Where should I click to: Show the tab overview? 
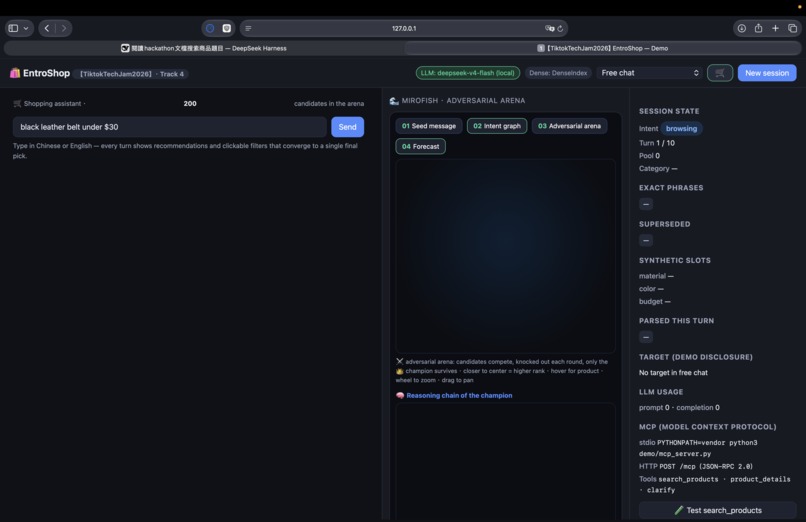[x=792, y=28]
